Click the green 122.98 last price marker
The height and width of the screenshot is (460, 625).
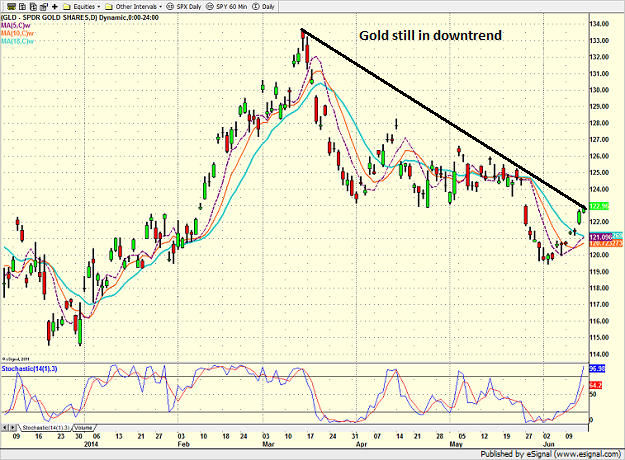pos(599,206)
